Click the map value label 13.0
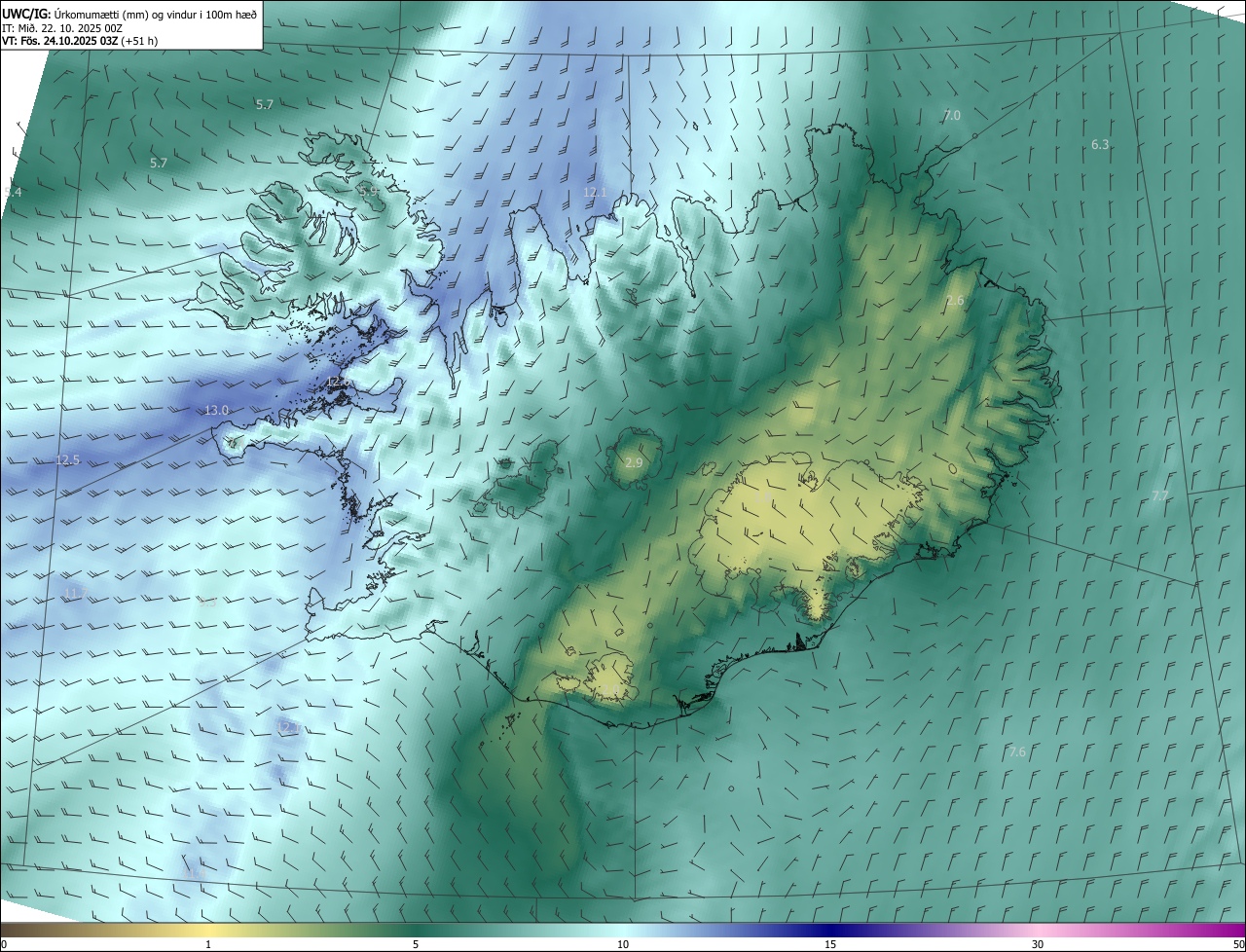The height and width of the screenshot is (952, 1246). pyautogui.click(x=216, y=411)
